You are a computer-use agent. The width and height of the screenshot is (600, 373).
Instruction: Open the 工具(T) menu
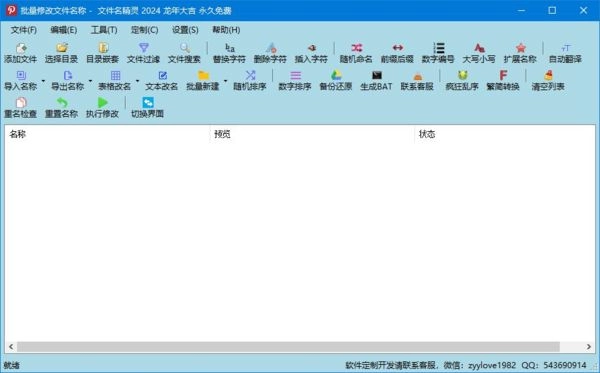104,30
